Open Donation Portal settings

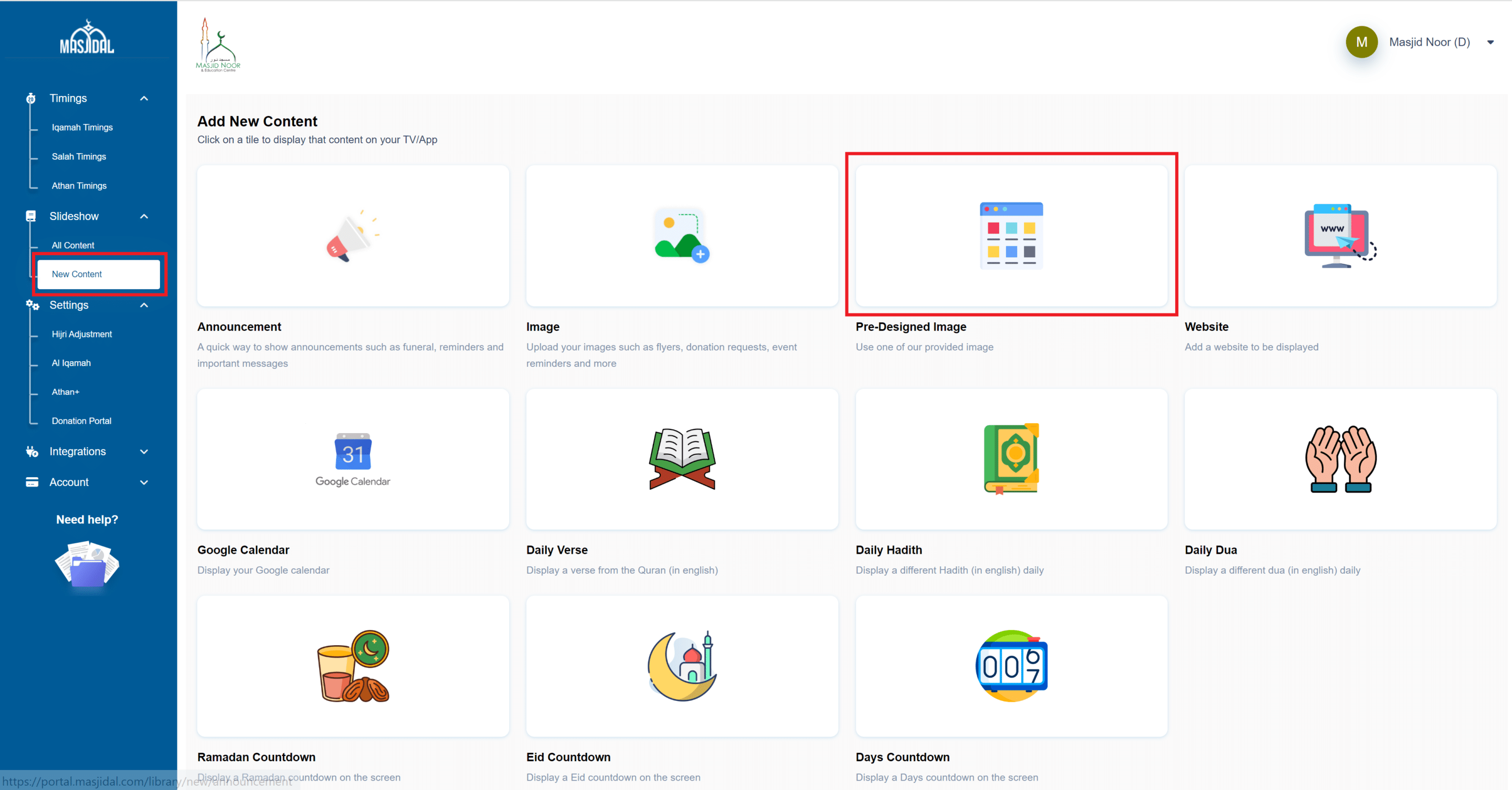pyautogui.click(x=81, y=421)
